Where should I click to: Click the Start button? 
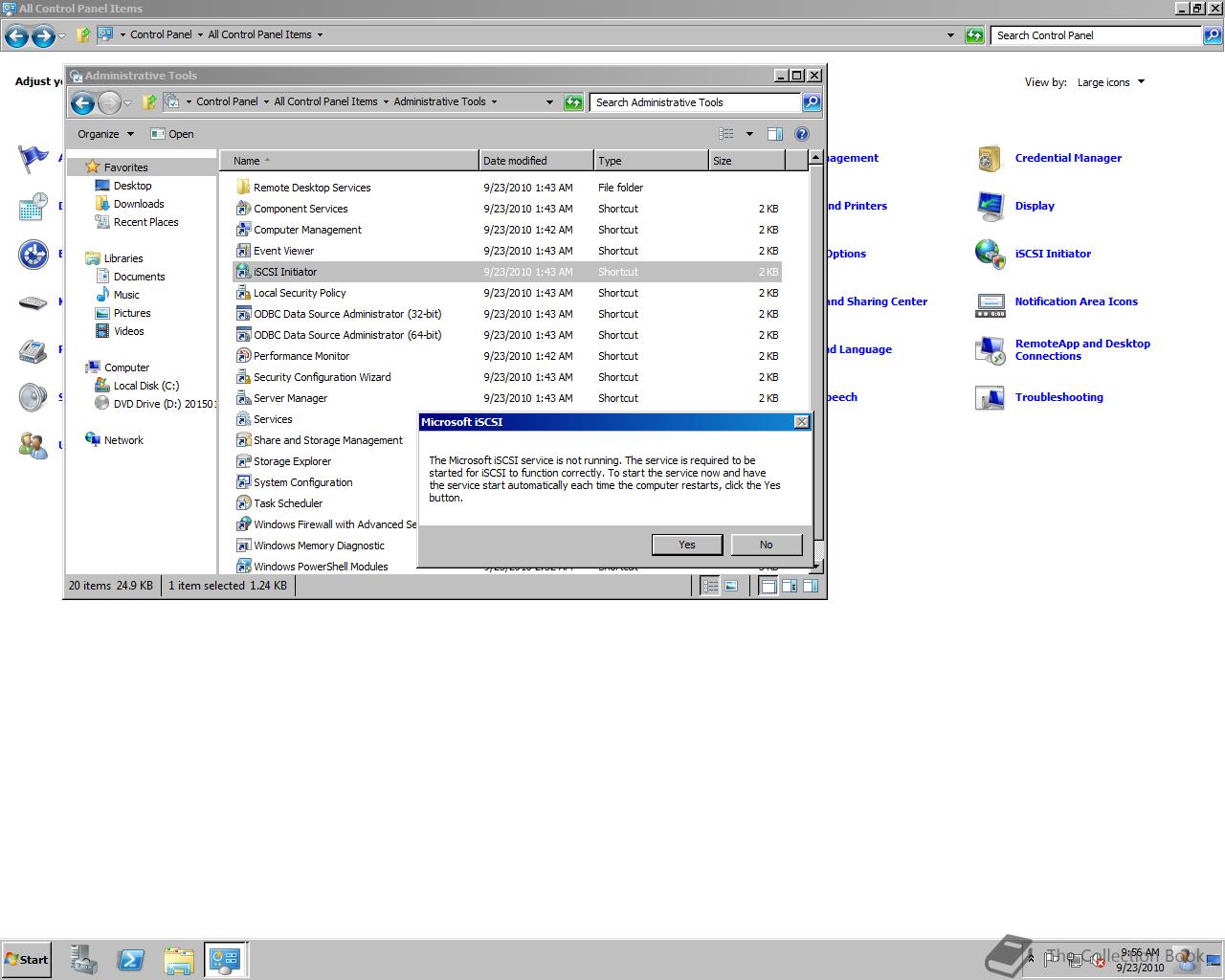(27, 959)
